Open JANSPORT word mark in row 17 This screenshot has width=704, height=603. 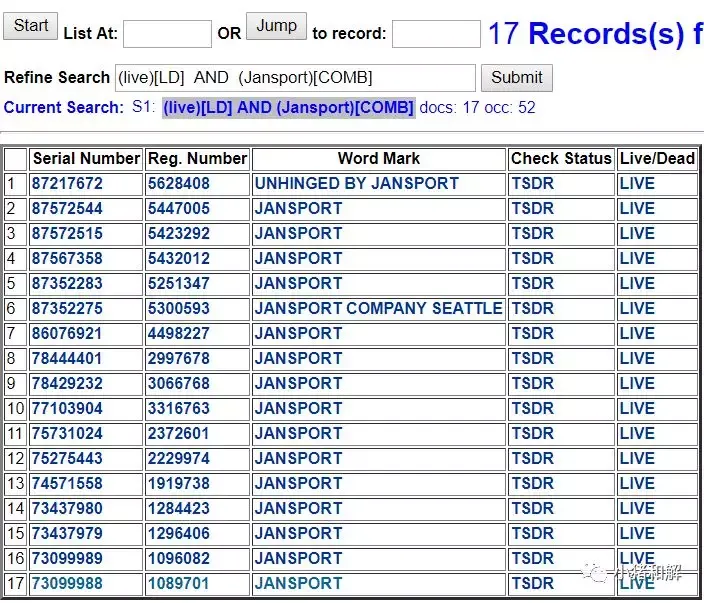pos(299,584)
